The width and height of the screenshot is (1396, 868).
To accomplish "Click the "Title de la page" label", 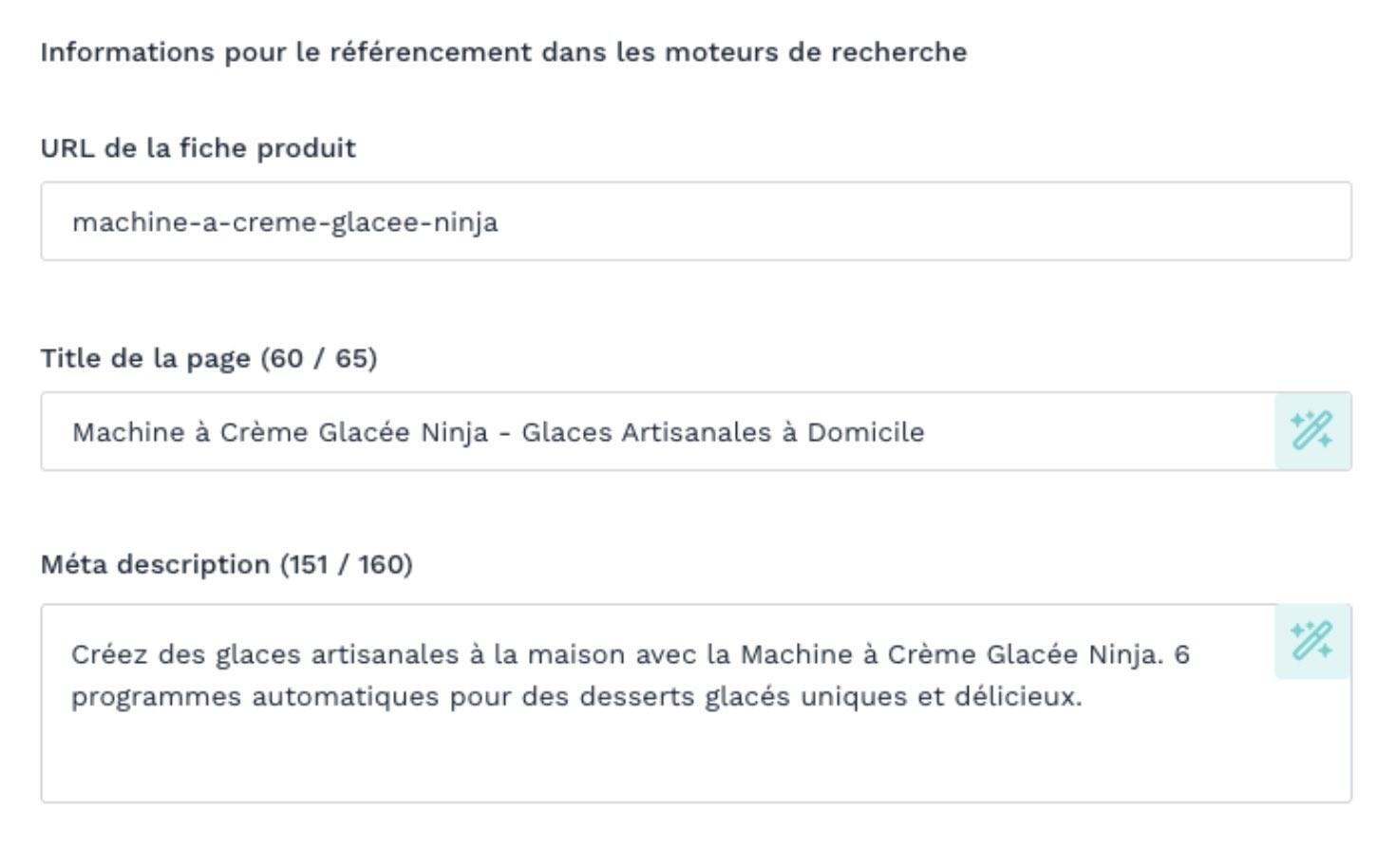I will pos(145,358).
